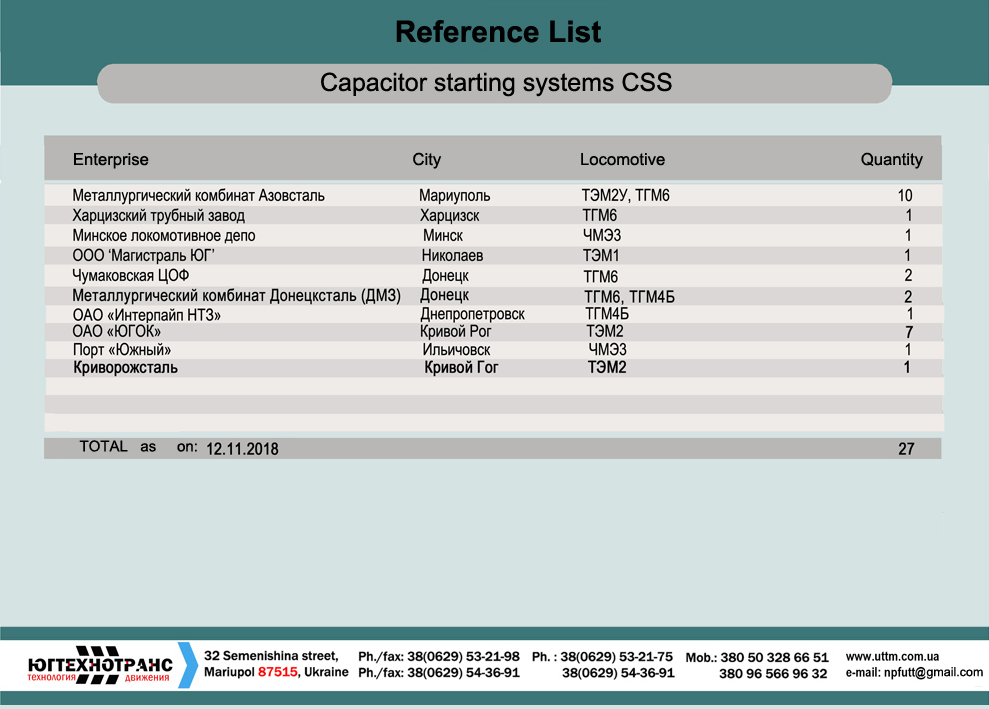Image resolution: width=989 pixels, height=709 pixels.
Task: Click the Capacitor starting systems CSS heading
Action: (496, 83)
